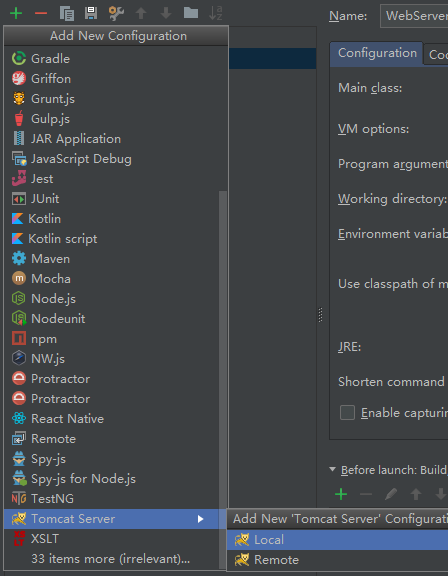The width and height of the screenshot is (448, 576).
Task: Click the "Working directory:" label
Action: click(393, 199)
